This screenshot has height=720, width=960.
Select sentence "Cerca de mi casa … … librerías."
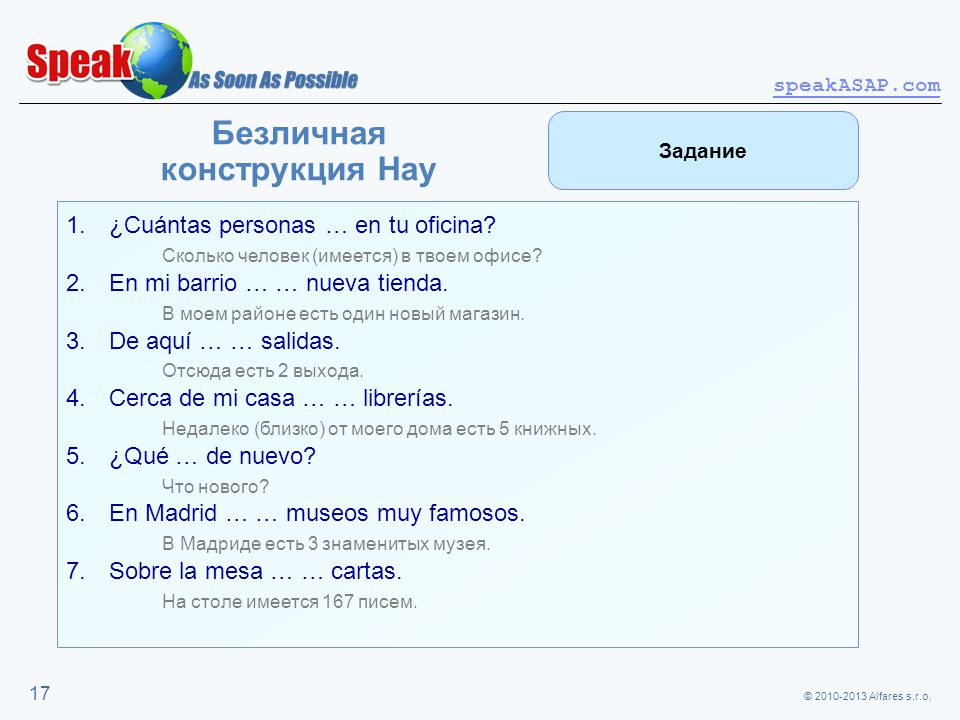pos(281,398)
